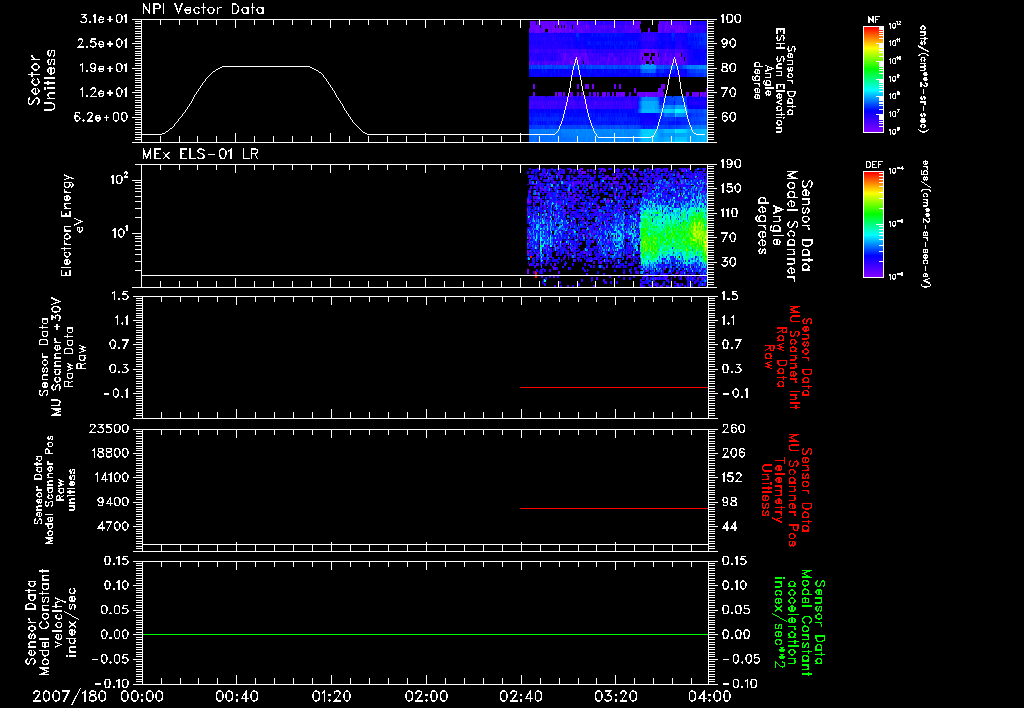1024x708 pixels.
Task: Click the "150" scanner angle axis value
Action: point(731,188)
